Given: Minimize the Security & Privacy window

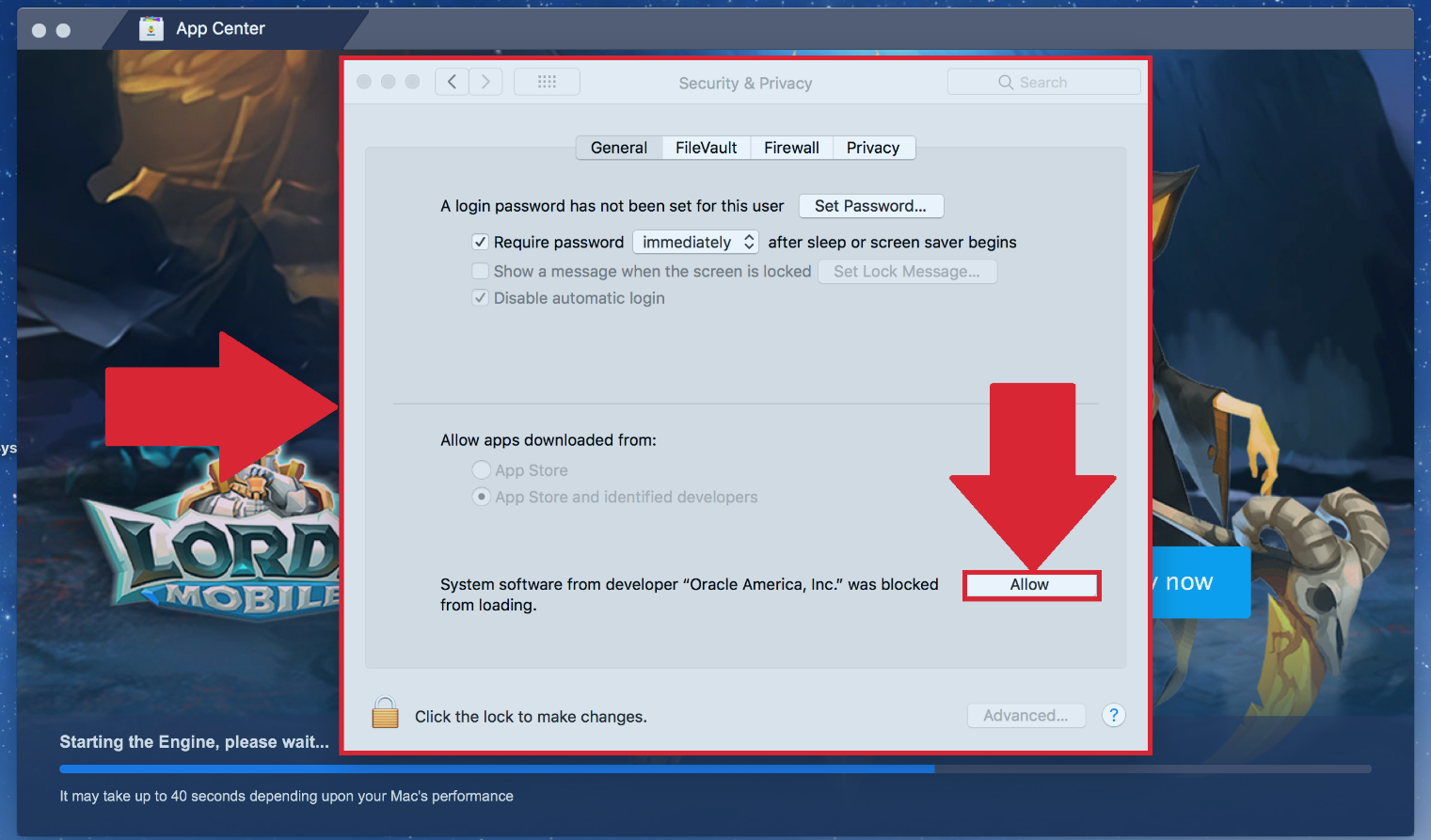Looking at the screenshot, I should pyautogui.click(x=388, y=82).
